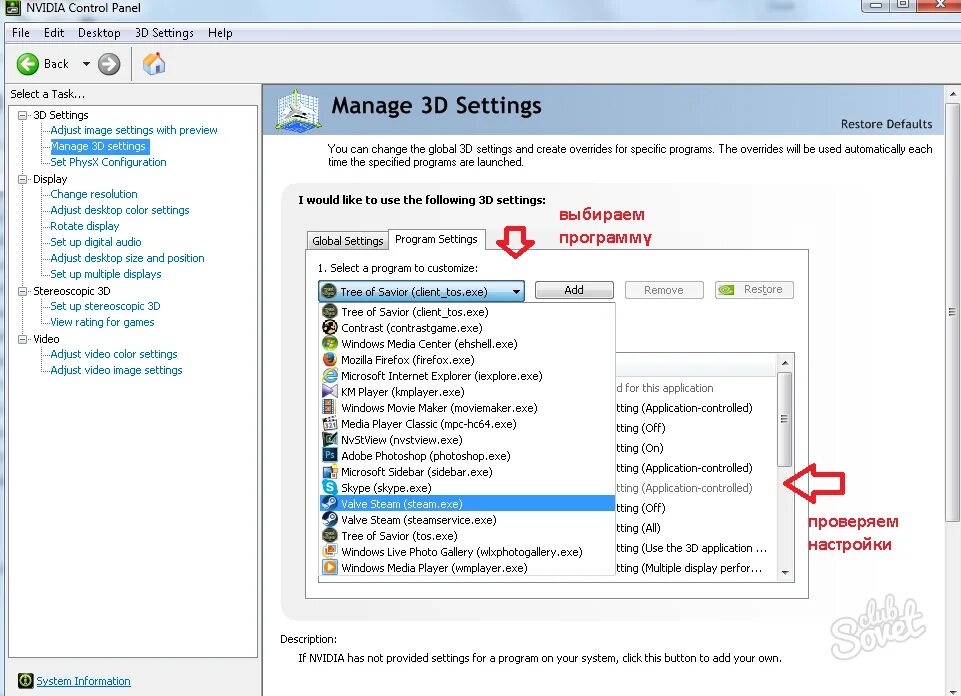961x696 pixels.
Task: Click the green Back arrow icon
Action: (28, 64)
